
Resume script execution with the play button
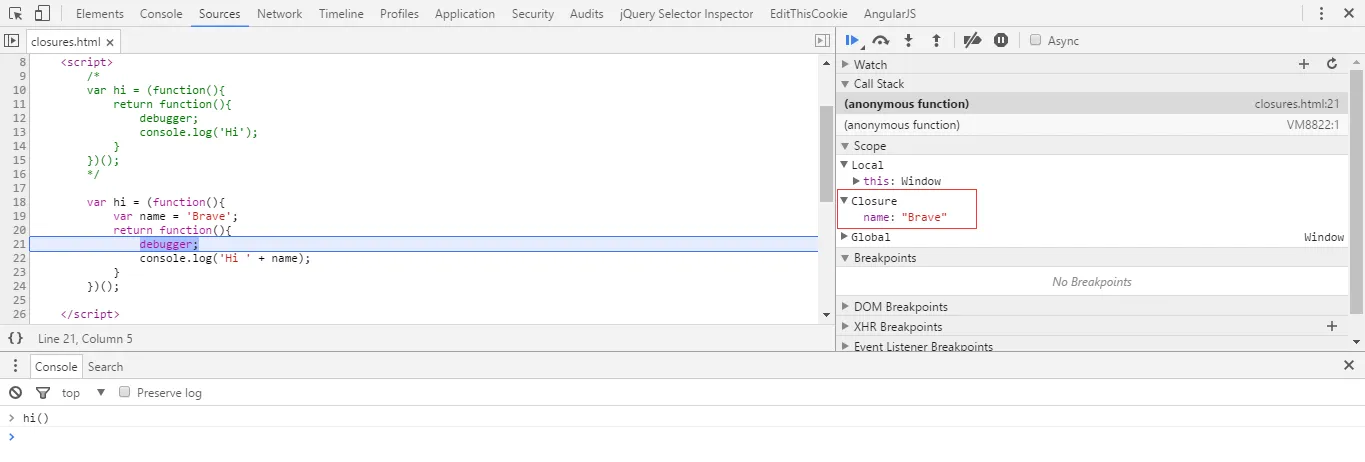click(x=852, y=41)
